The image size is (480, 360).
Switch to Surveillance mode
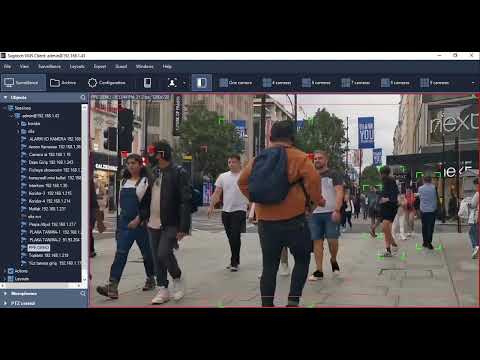click(23, 83)
